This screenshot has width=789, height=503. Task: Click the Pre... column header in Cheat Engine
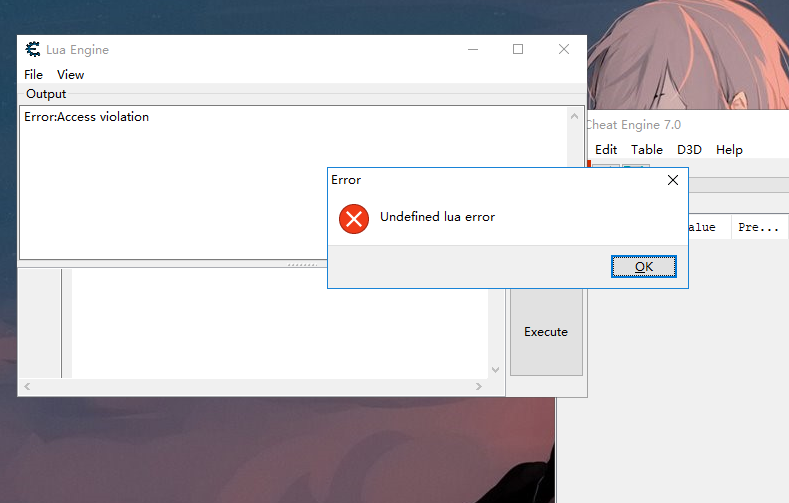(x=758, y=227)
